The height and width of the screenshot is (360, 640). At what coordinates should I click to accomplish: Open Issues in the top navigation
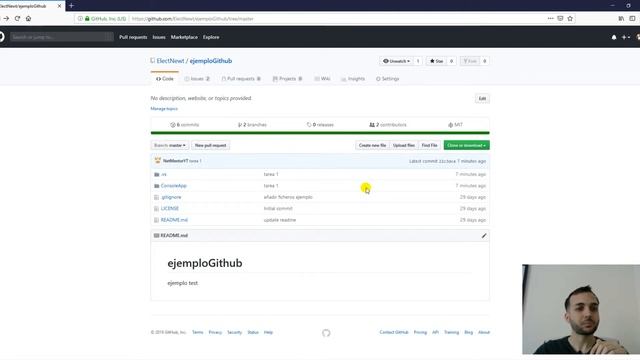[159, 37]
